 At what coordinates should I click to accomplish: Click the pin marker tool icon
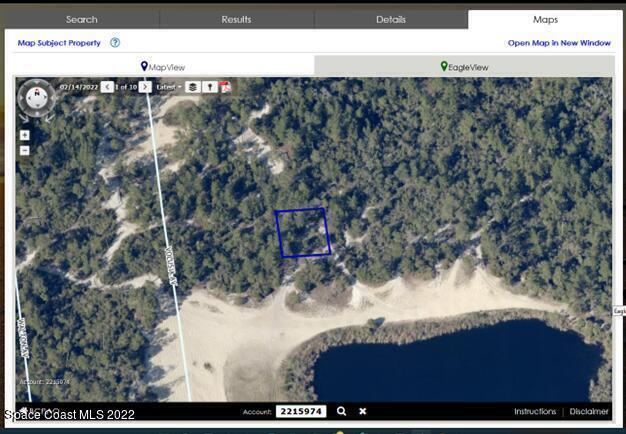click(209, 87)
